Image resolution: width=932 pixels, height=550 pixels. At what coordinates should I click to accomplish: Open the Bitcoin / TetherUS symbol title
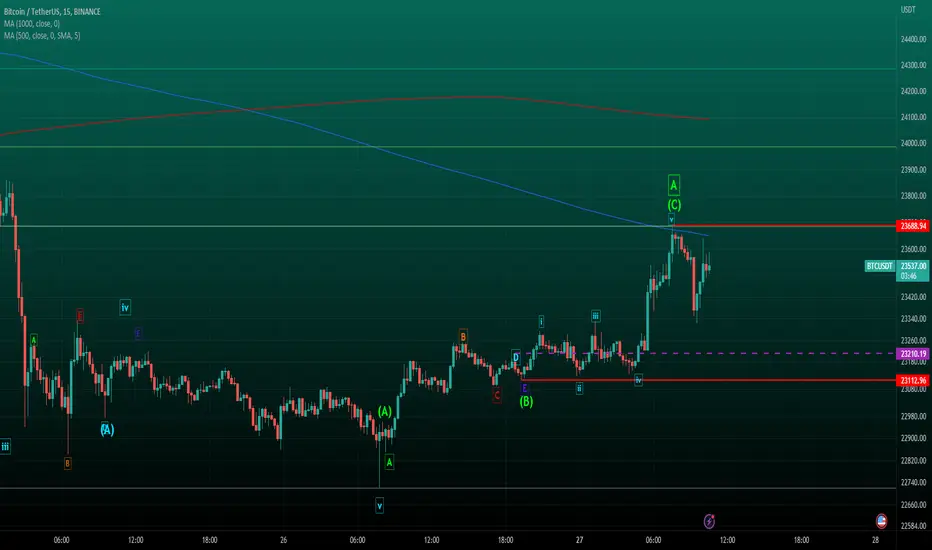[x=52, y=12]
